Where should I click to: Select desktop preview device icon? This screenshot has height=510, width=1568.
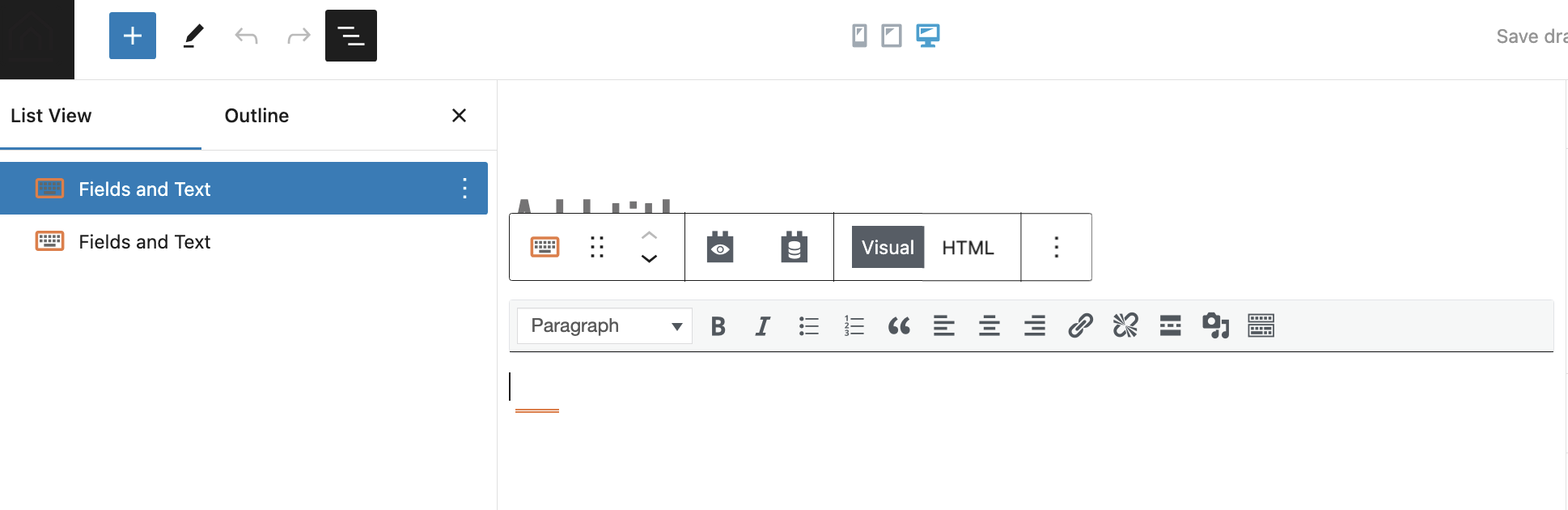coord(928,36)
